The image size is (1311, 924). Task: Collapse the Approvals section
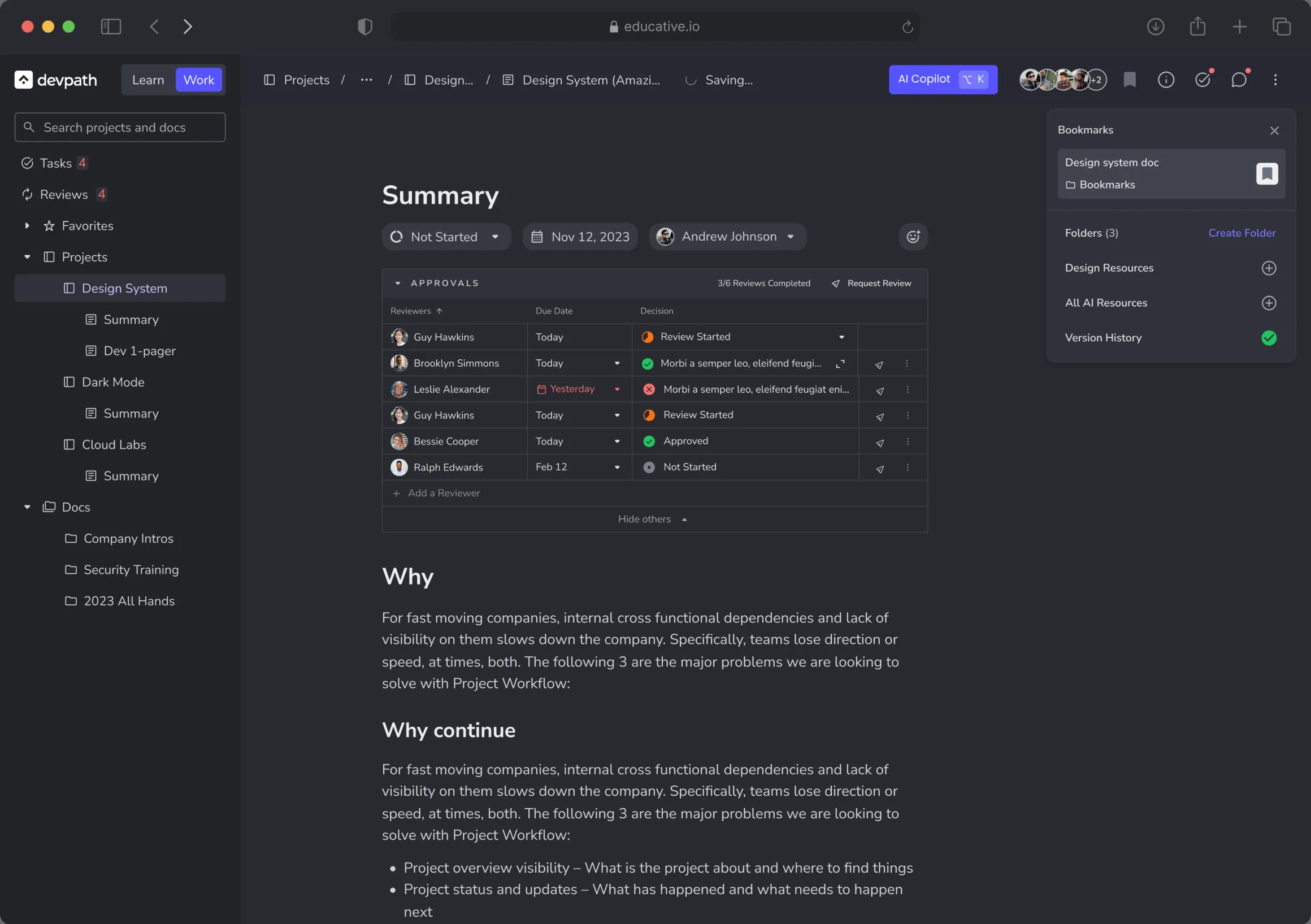point(397,284)
